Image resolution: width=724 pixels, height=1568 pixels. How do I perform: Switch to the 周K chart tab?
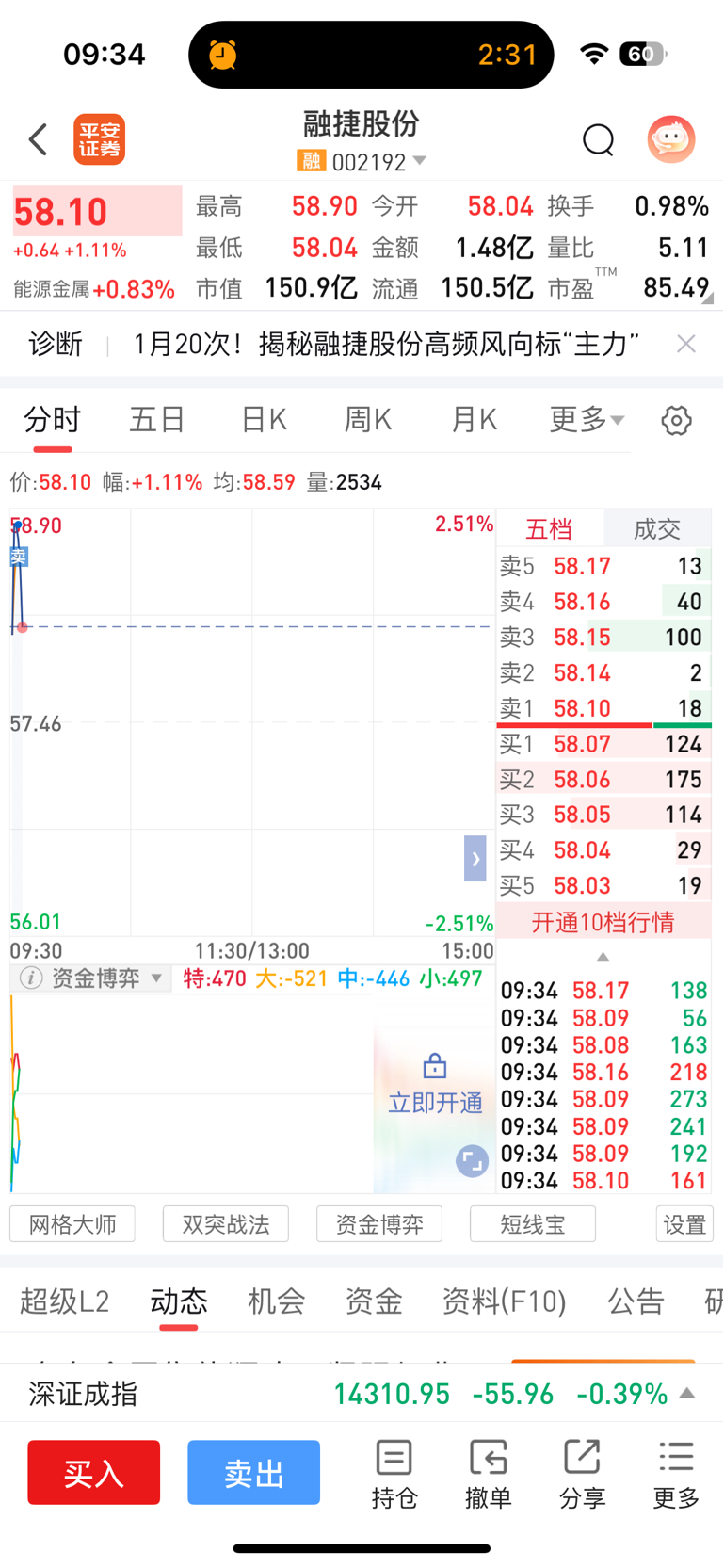367,419
